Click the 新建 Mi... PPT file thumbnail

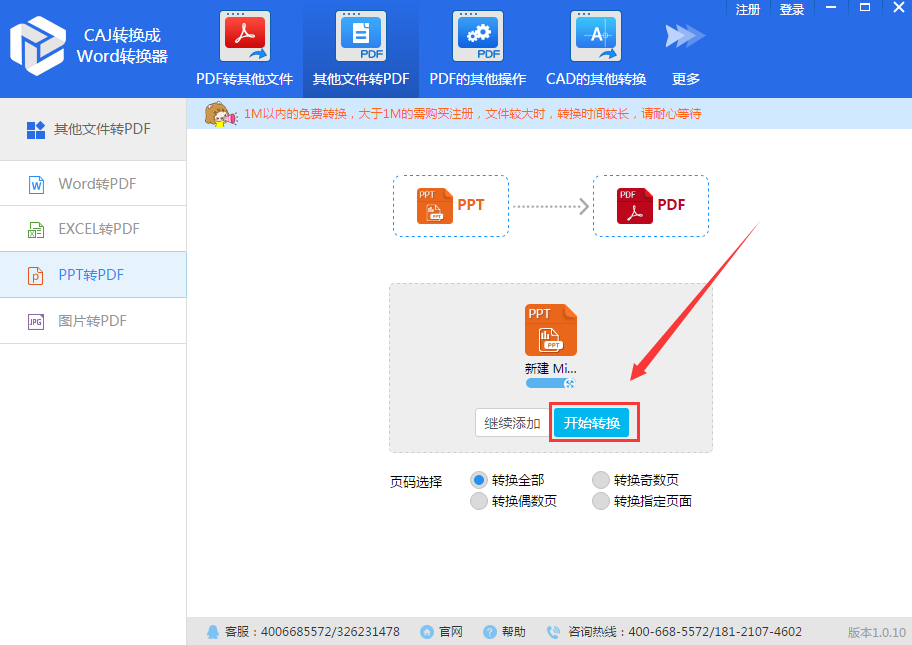click(x=551, y=331)
